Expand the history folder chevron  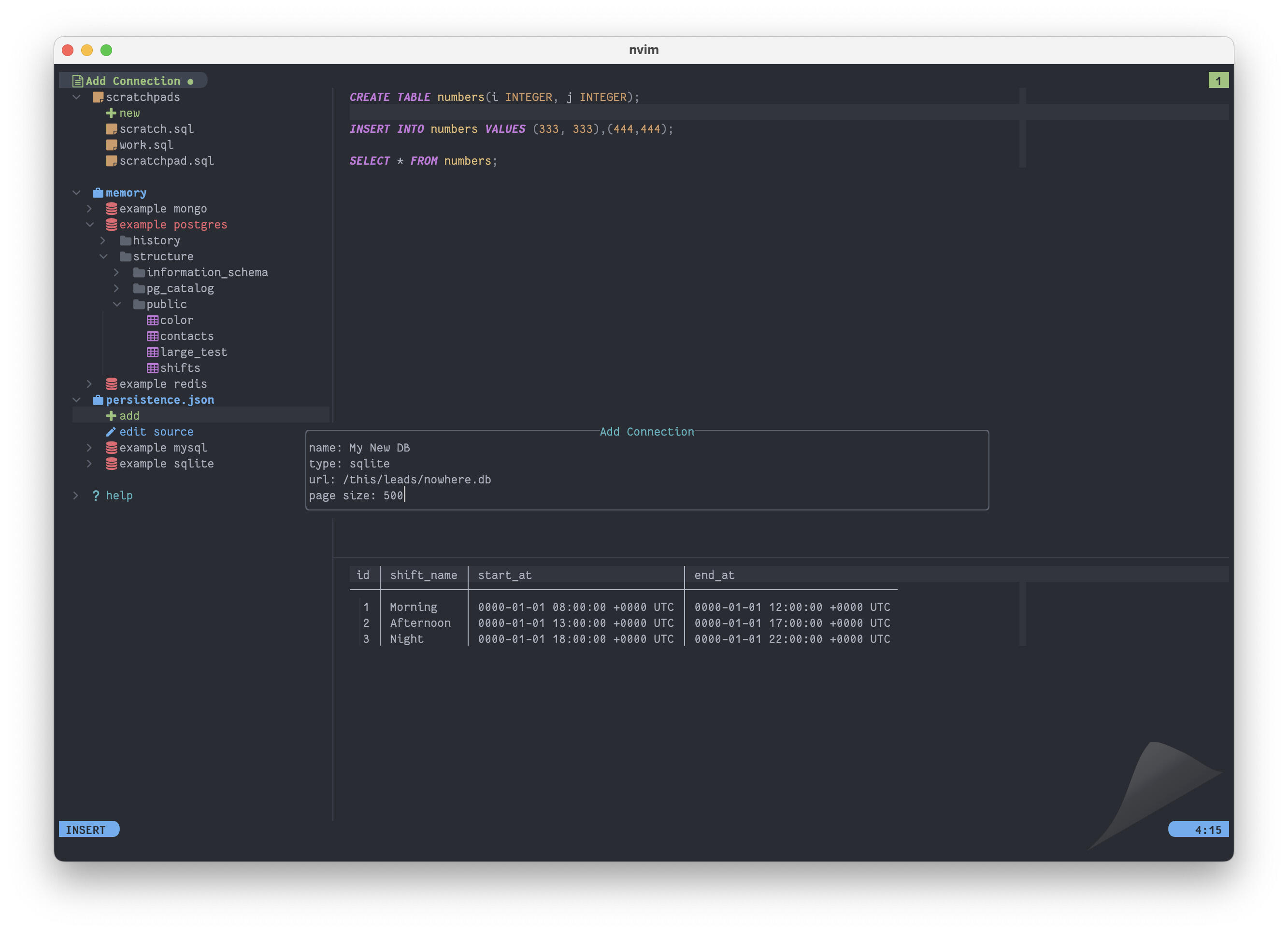(x=103, y=240)
